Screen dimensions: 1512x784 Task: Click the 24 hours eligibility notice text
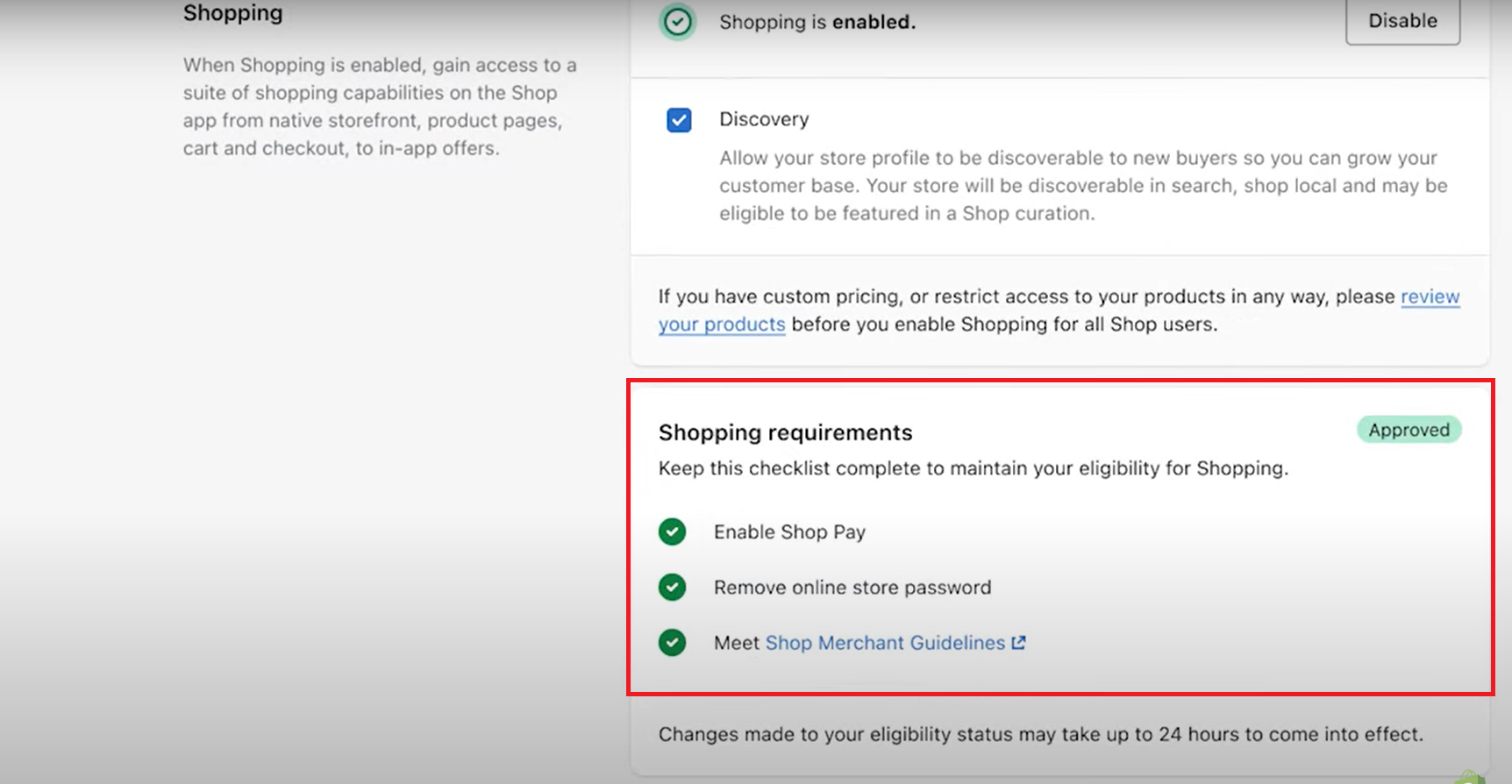click(1041, 734)
